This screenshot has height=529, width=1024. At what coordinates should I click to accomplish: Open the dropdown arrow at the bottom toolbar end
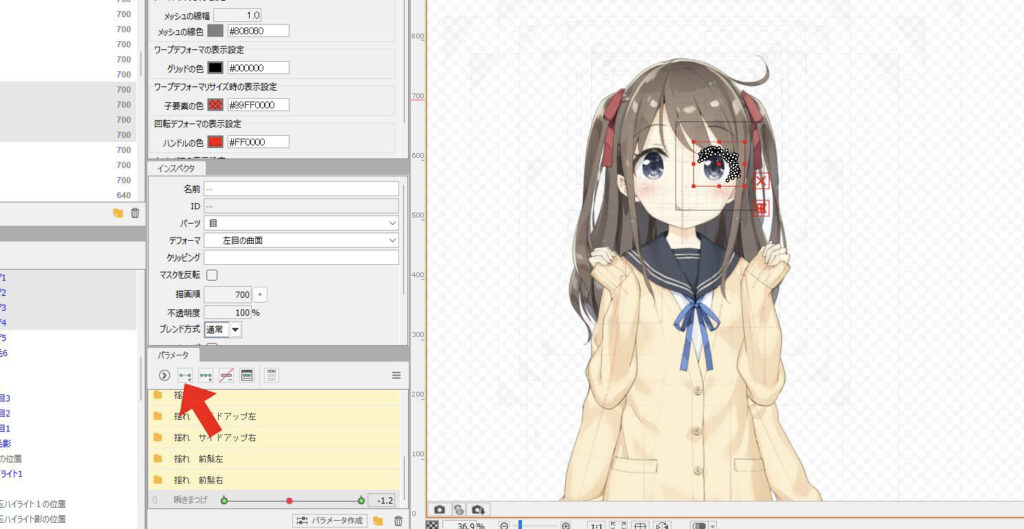[x=712, y=526]
